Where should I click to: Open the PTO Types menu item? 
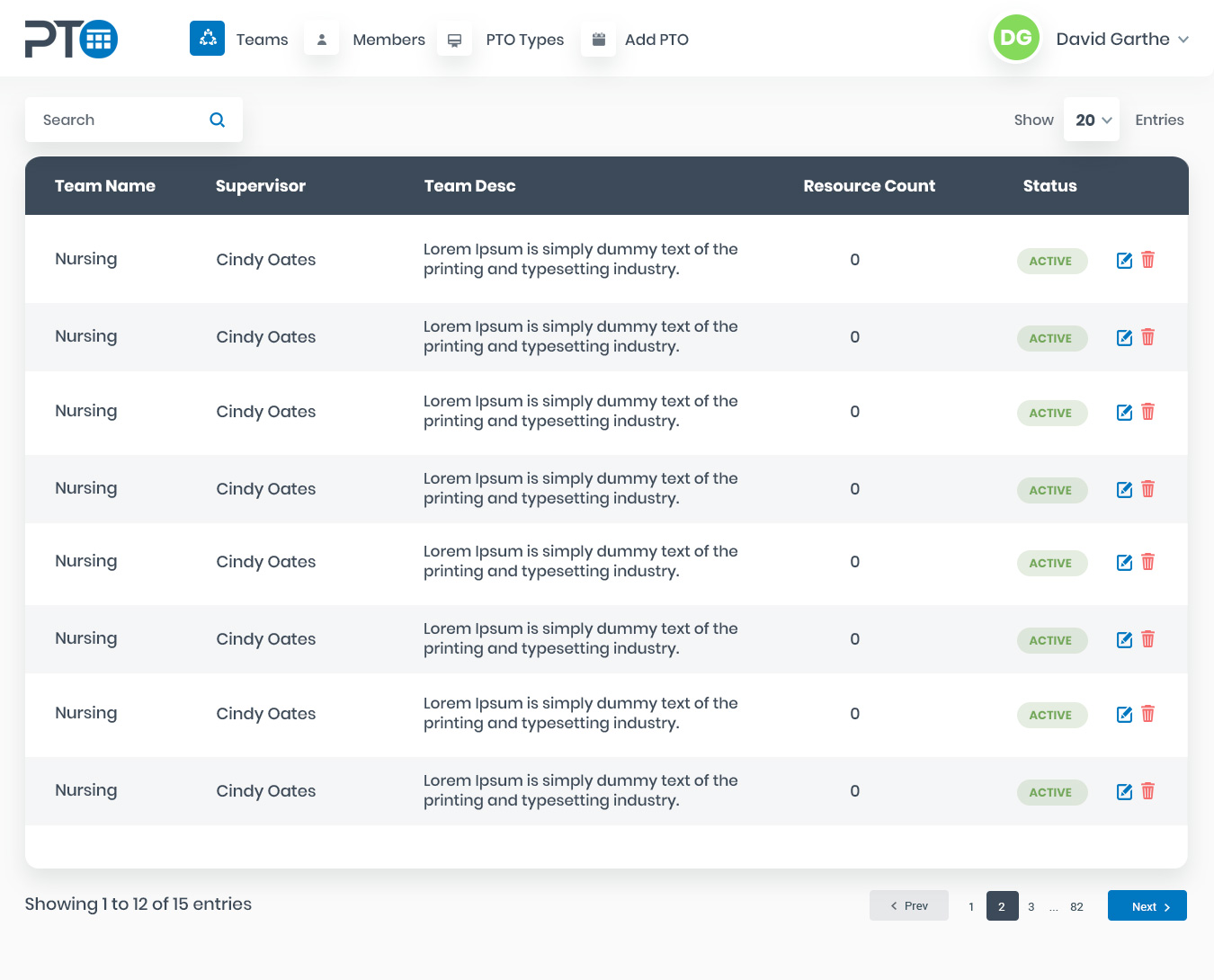[x=525, y=40]
